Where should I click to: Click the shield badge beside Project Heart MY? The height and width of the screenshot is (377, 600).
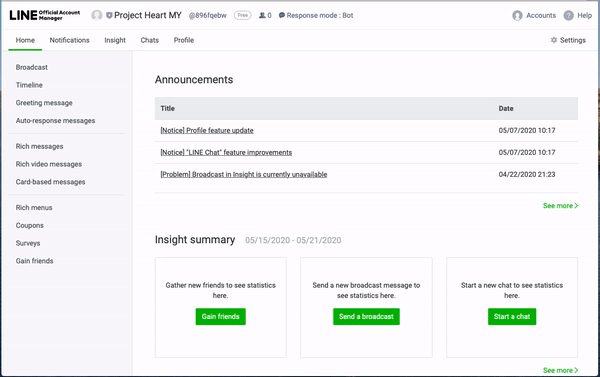(x=109, y=15)
